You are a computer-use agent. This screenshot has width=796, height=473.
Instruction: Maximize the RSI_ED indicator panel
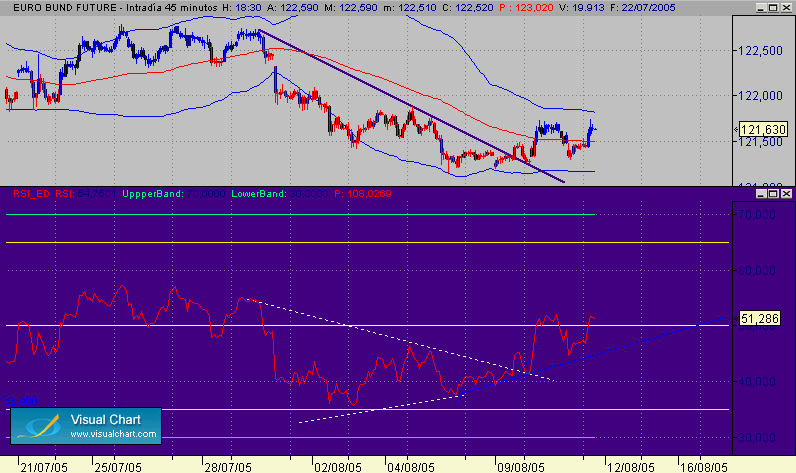(x=773, y=193)
